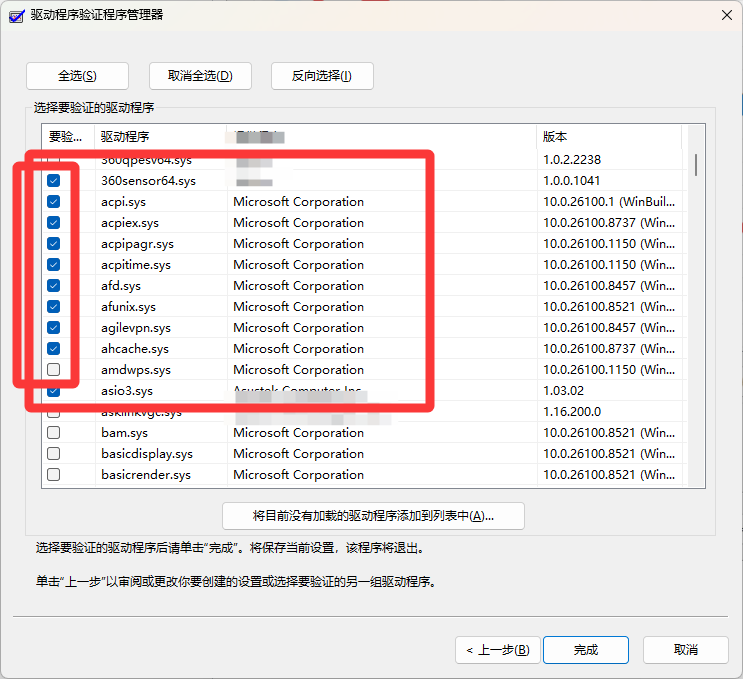Click Microsoft Corporation in bam.sys row
Screen dimensions: 743x679
299,433
